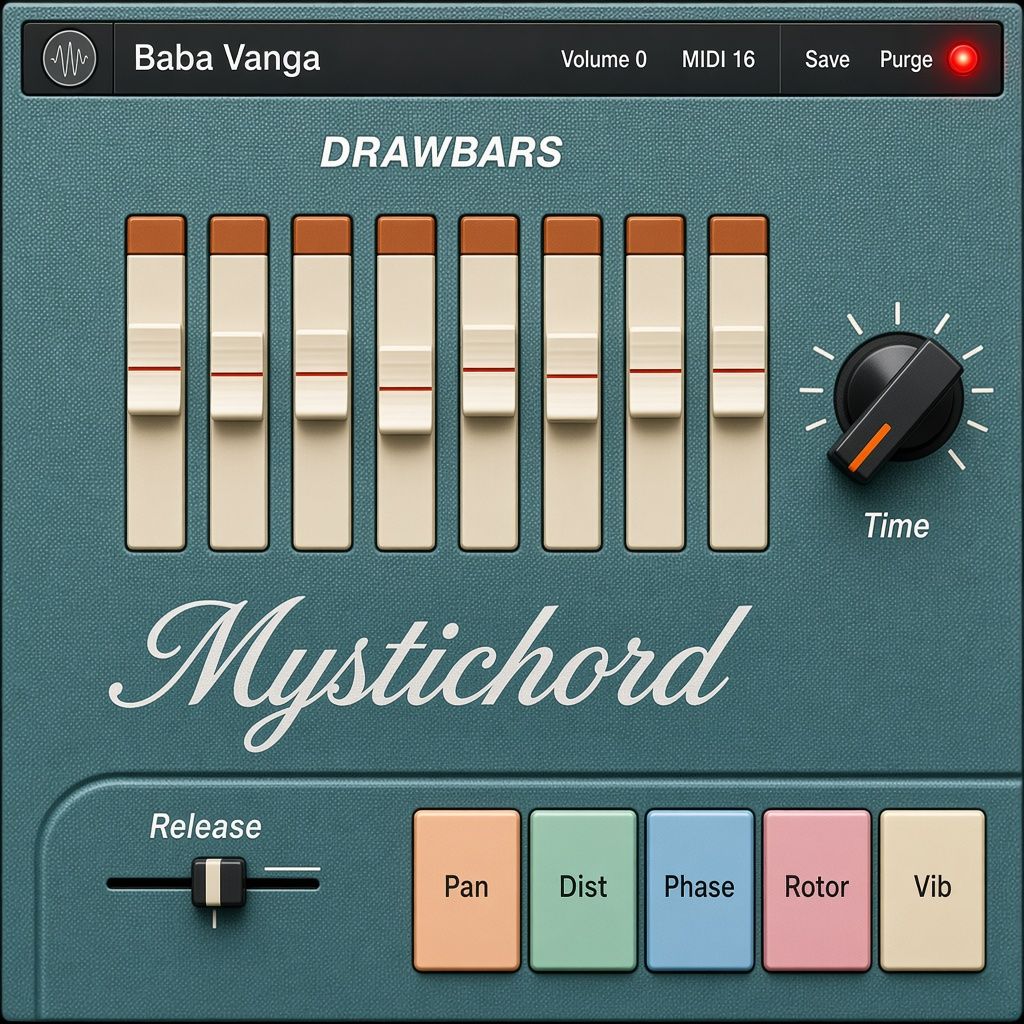This screenshot has width=1024, height=1024.
Task: Click the second drawbar slider handle
Action: [237, 376]
